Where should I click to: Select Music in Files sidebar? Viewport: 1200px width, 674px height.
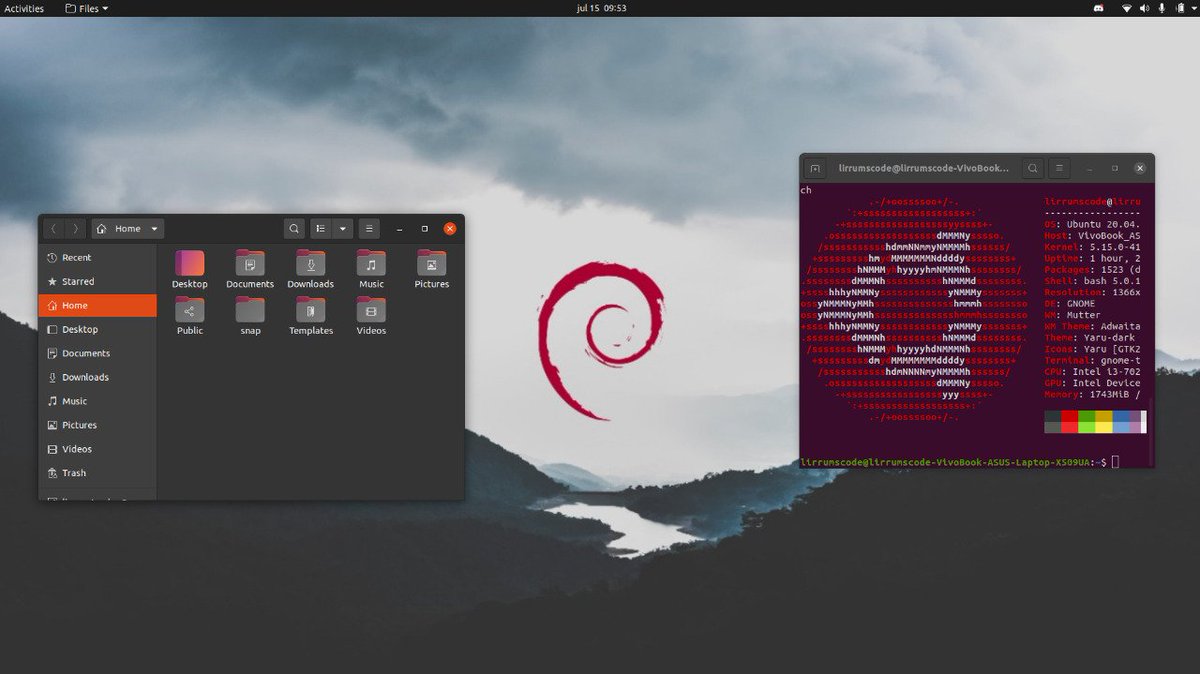coord(97,401)
